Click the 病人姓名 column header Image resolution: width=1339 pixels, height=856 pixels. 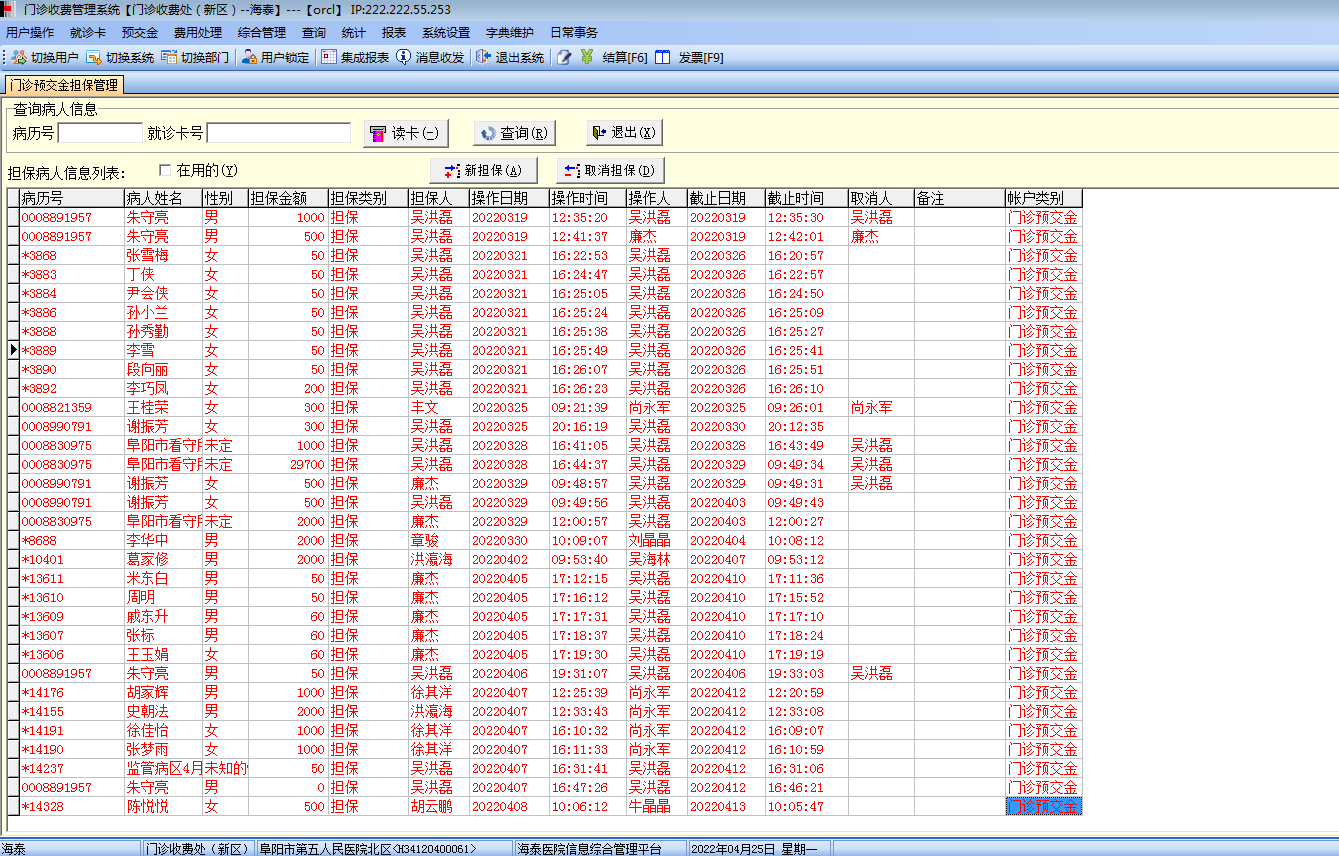tap(163, 198)
